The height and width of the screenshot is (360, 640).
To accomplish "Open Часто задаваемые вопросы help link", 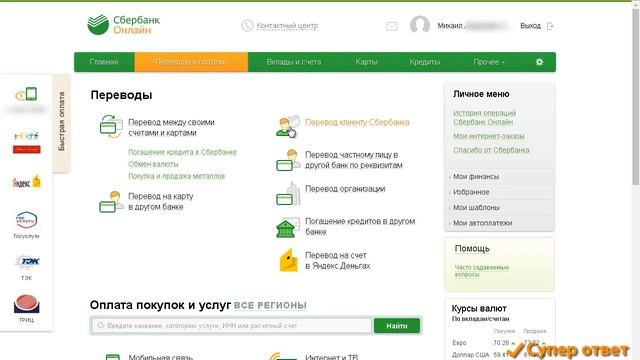I will [482, 271].
